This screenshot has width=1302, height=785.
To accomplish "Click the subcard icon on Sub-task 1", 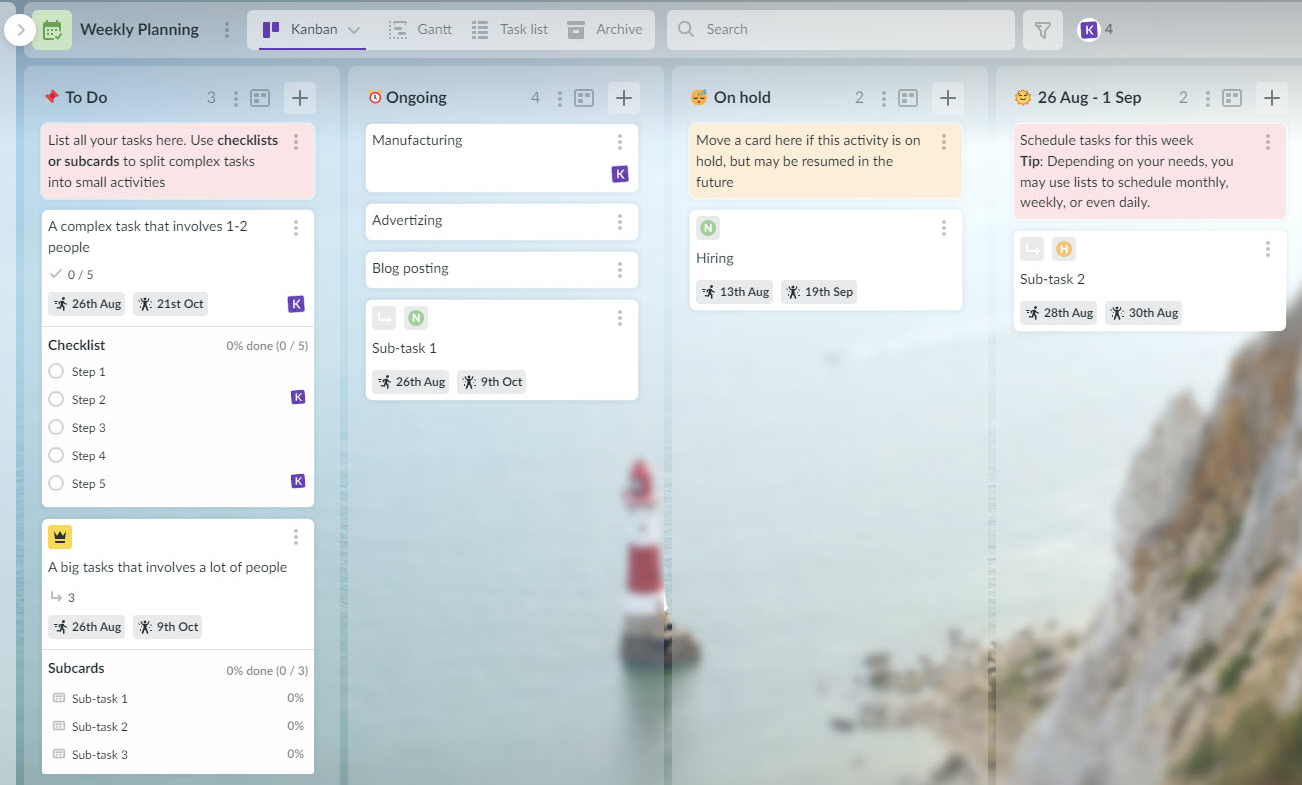I will pyautogui.click(x=384, y=317).
